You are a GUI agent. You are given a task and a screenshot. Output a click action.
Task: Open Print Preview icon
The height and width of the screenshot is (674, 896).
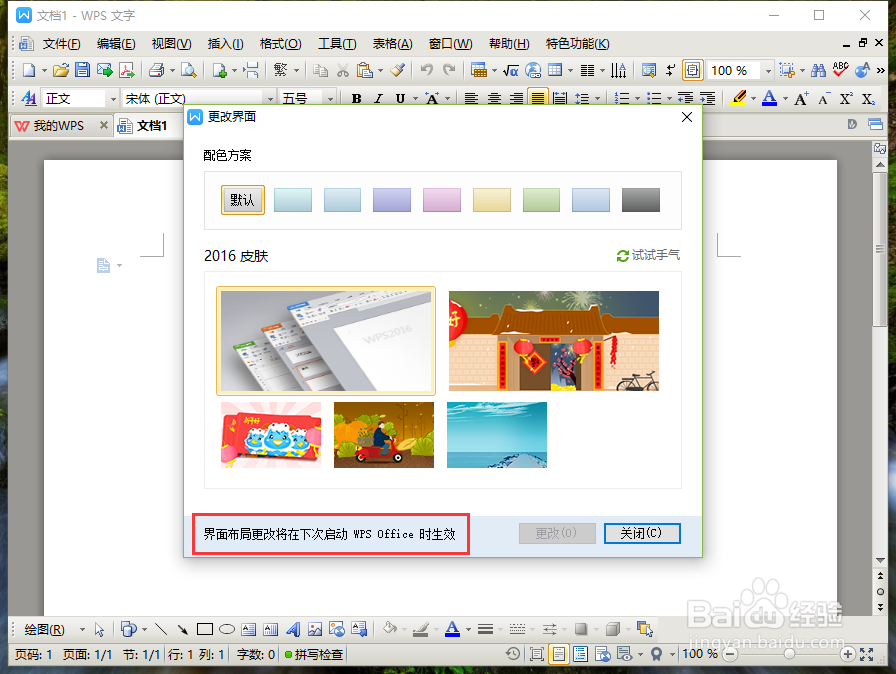coord(189,70)
